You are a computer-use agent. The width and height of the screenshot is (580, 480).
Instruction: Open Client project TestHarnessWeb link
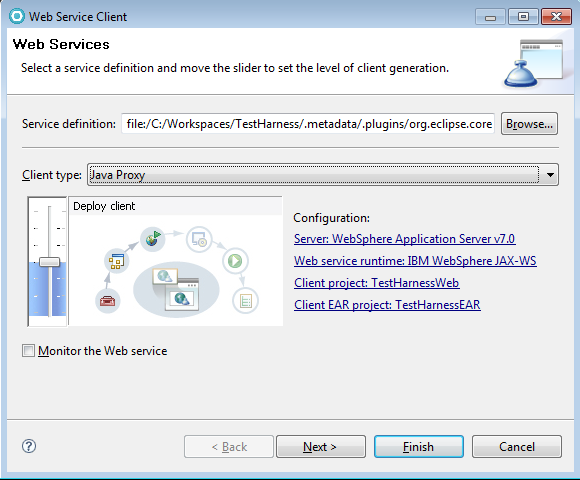377,283
